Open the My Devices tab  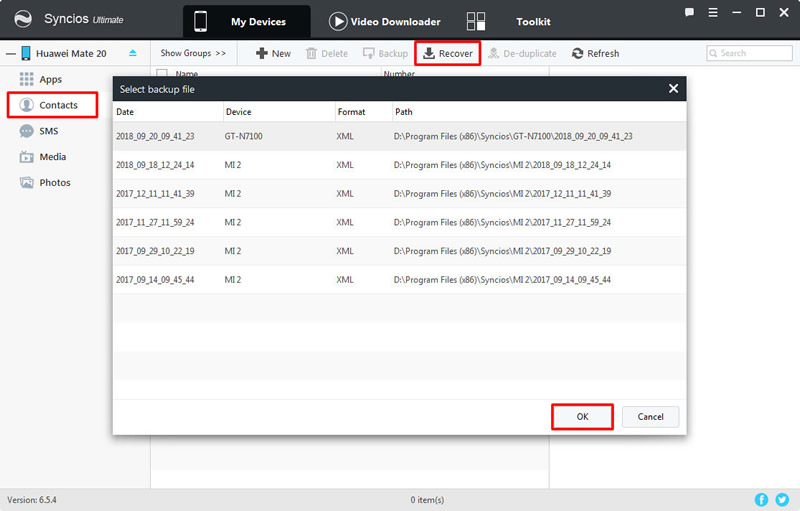[246, 21]
